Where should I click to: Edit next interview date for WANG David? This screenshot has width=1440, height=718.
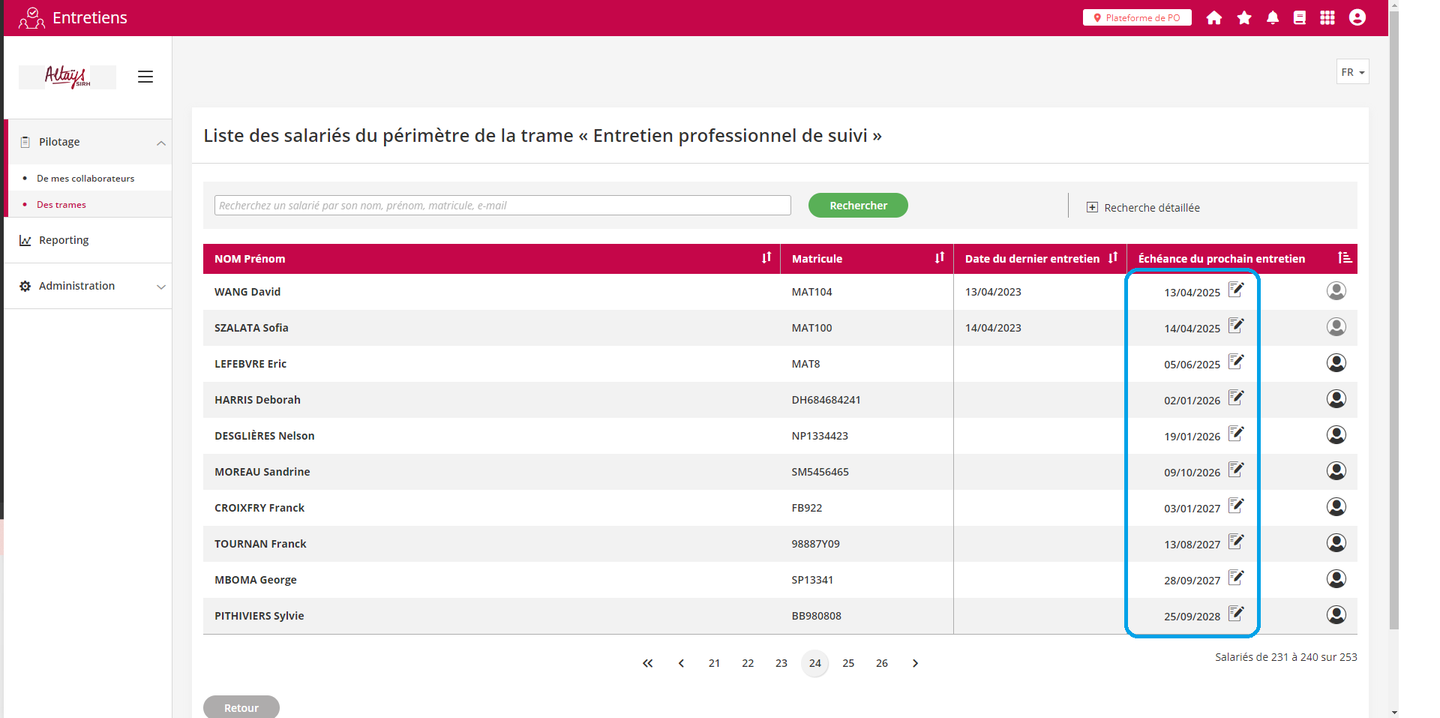click(1236, 290)
